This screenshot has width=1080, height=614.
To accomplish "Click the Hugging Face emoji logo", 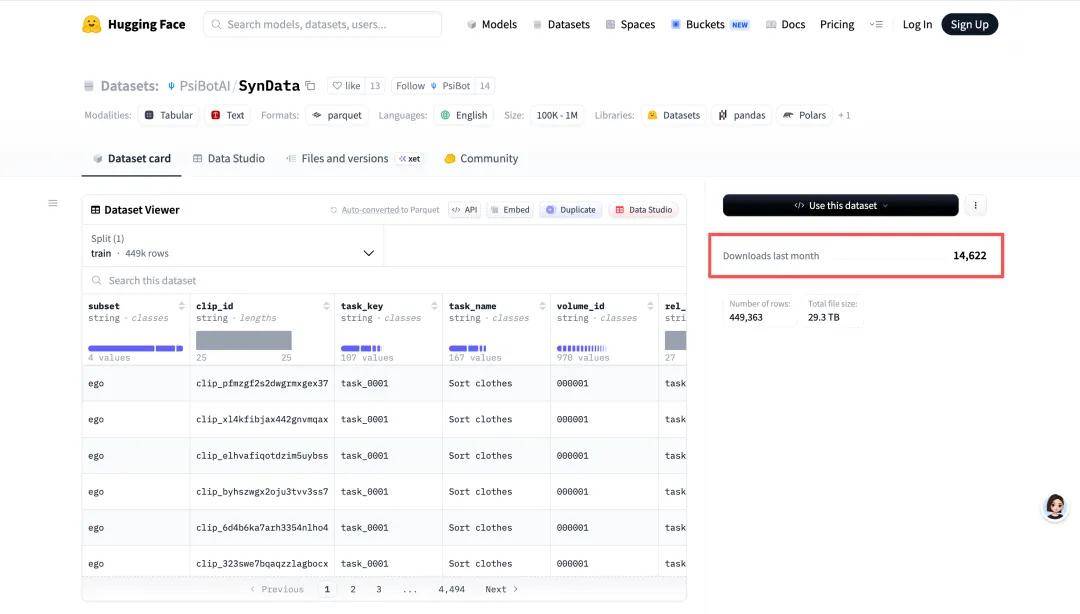I will click(91, 24).
